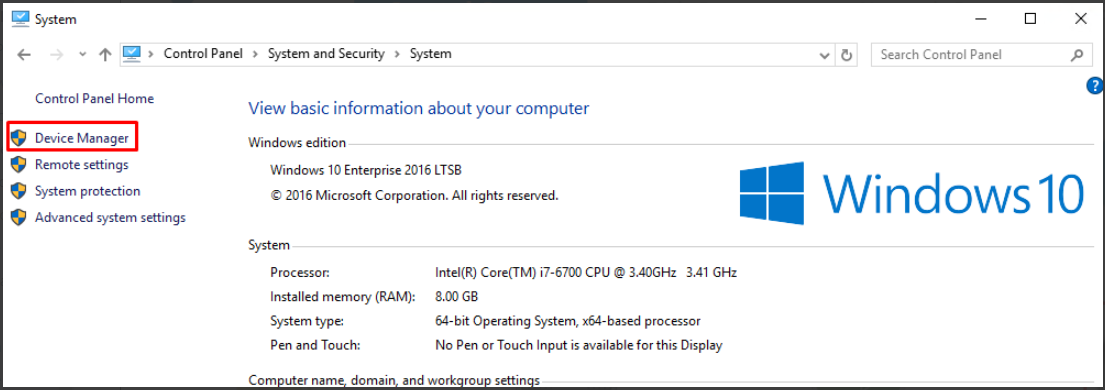Screen dimensions: 1105x390
Task: Click the Forward navigation arrow
Action: 57,54
